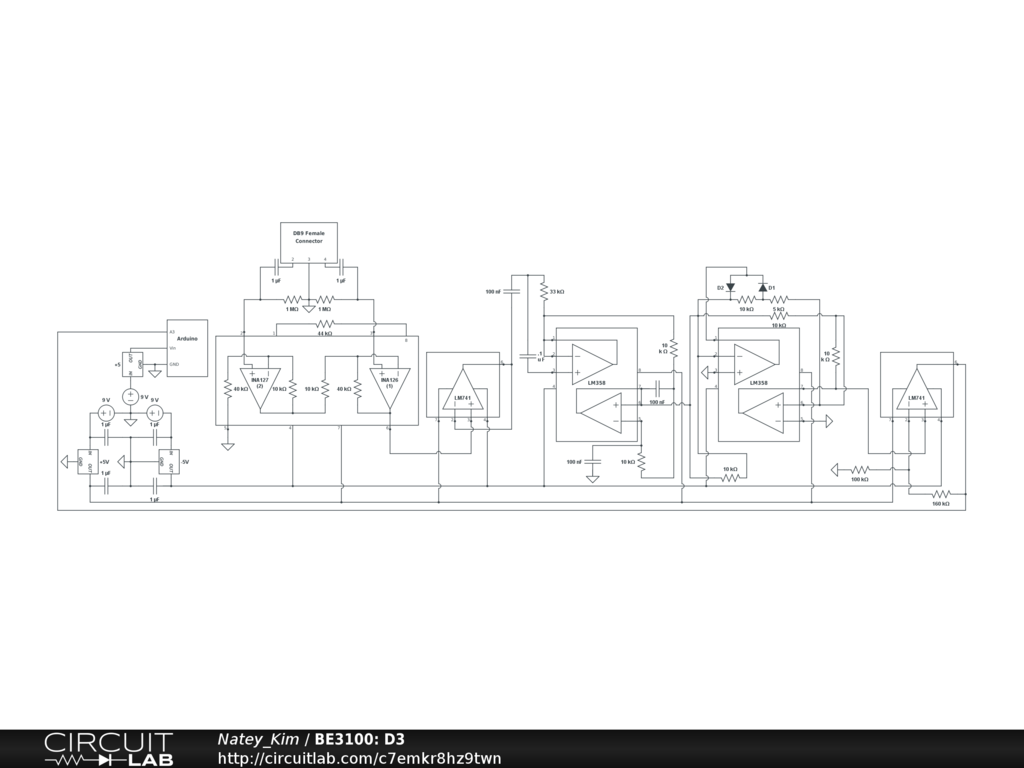
Task: Click the CircuitLab logo
Action: coord(108,749)
